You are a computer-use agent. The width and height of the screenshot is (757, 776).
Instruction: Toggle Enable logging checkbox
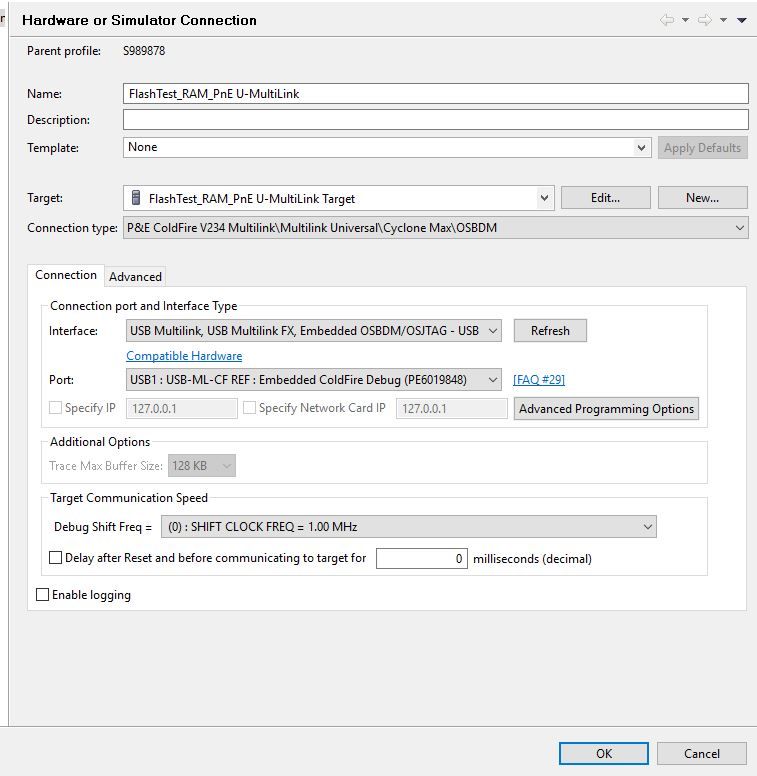point(42,595)
